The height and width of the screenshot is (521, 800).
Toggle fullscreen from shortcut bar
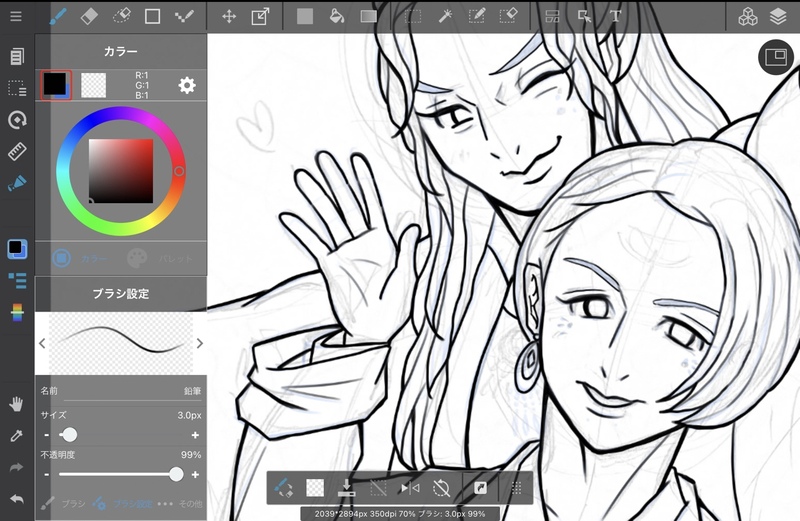coord(480,488)
